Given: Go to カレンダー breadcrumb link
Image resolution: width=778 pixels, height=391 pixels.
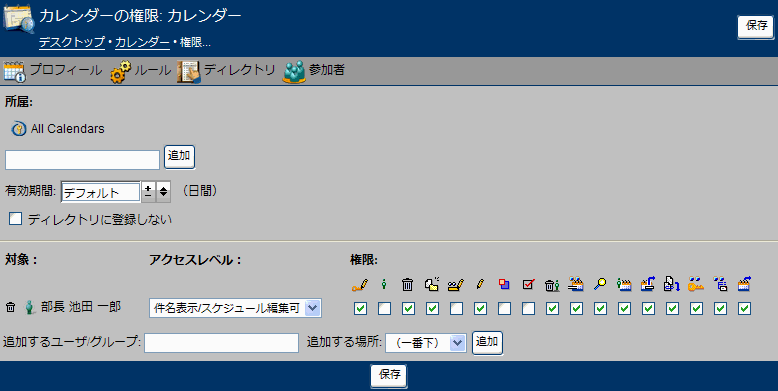Looking at the screenshot, I should click(142, 43).
